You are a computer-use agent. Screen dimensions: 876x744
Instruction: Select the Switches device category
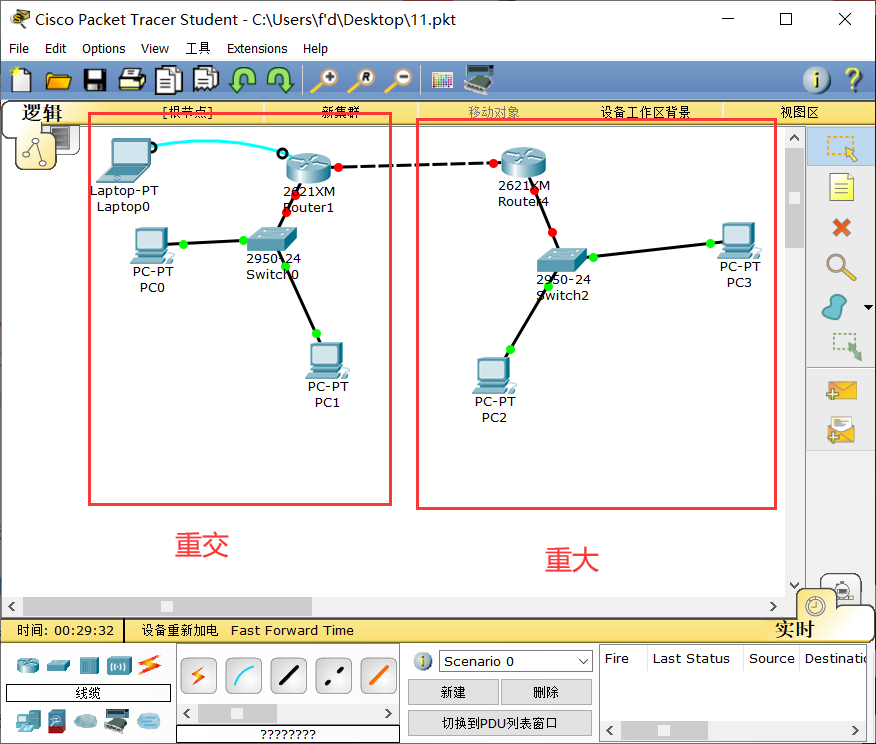59,665
